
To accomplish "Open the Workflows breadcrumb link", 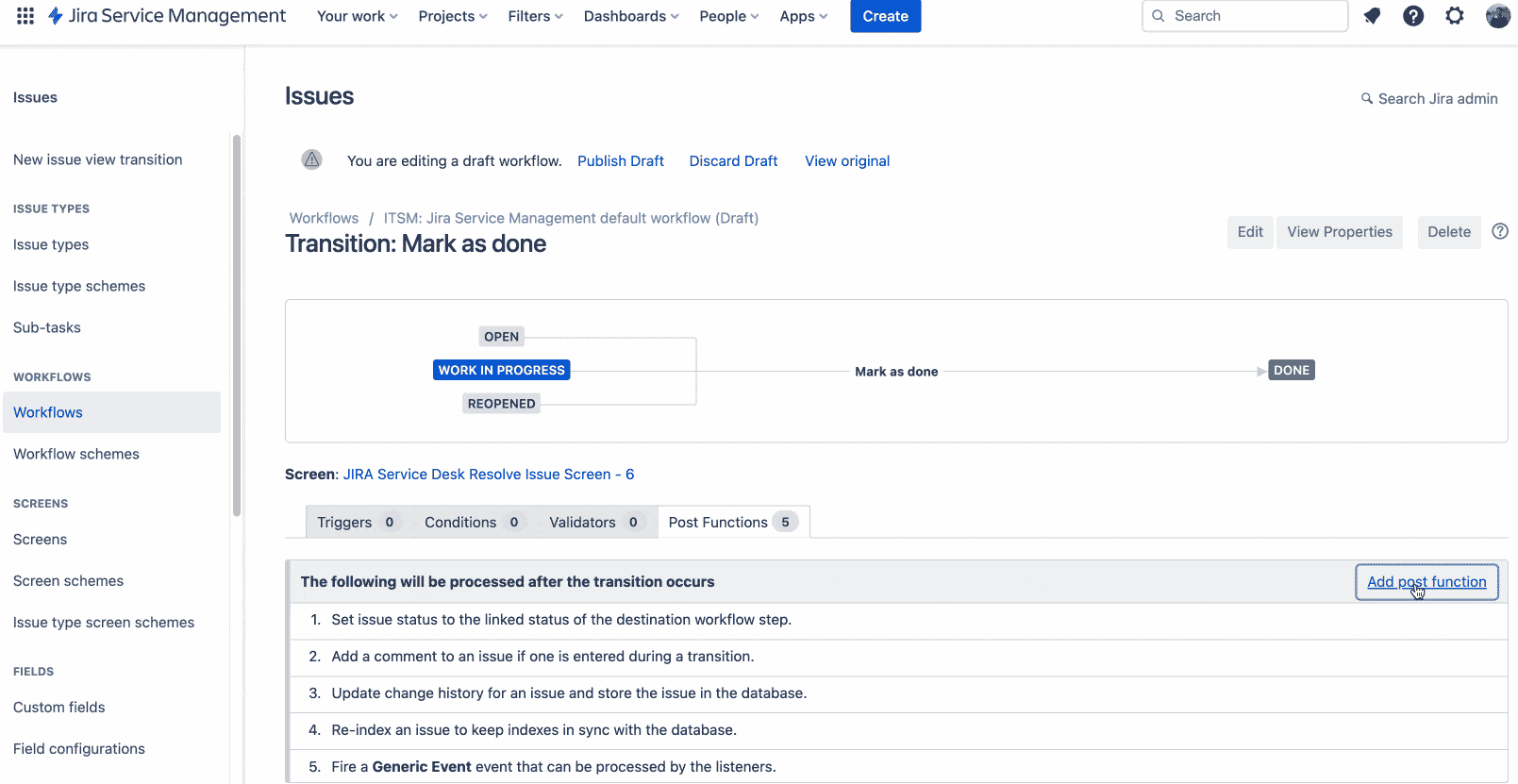I will [x=324, y=218].
